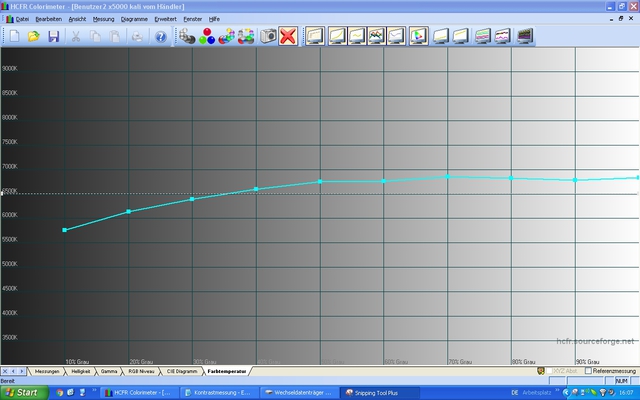The height and width of the screenshot is (400, 640).
Task: Switch to the CIE Diagramm tab
Action: pyautogui.click(x=179, y=371)
